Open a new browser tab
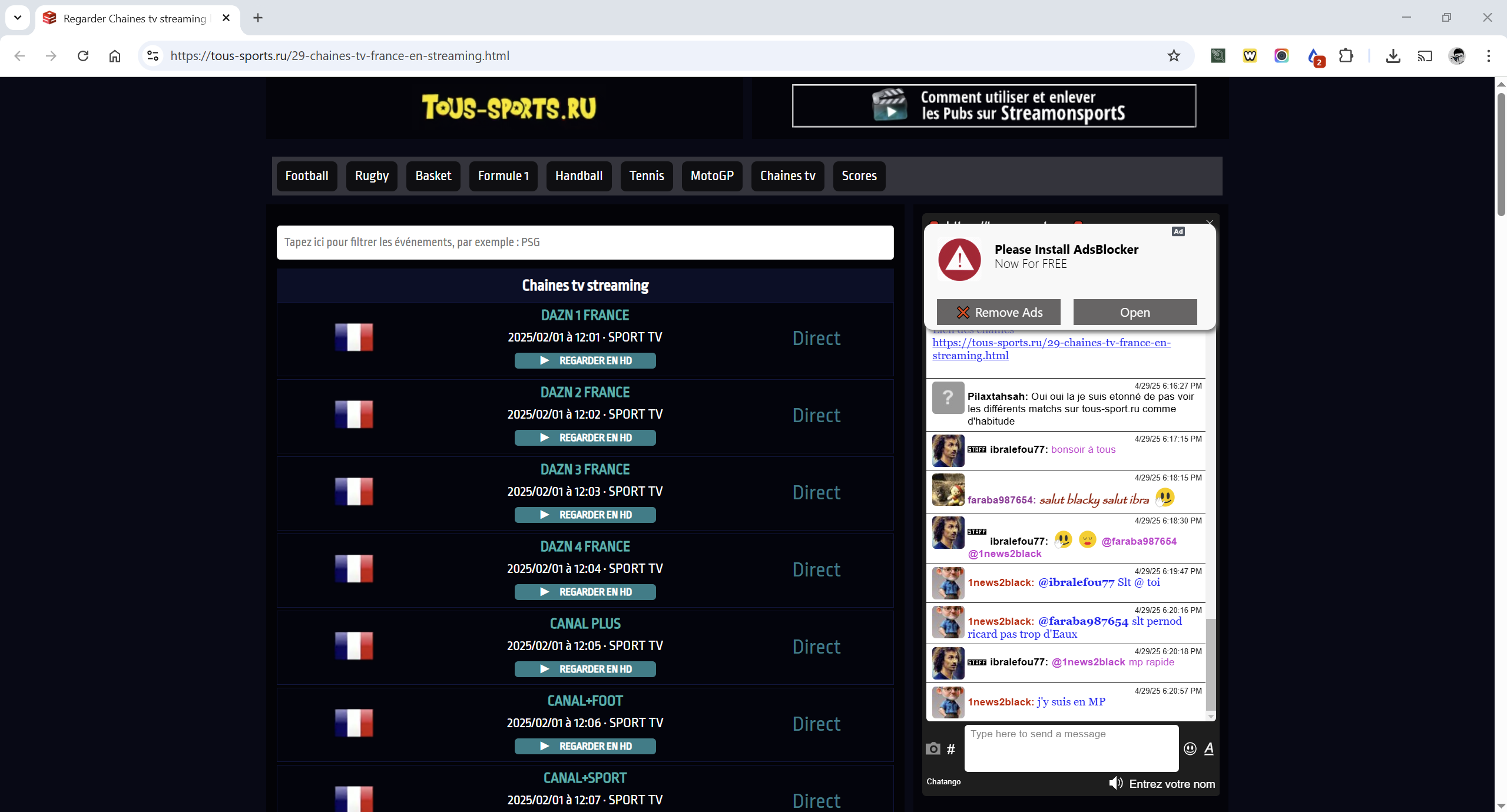The height and width of the screenshot is (812, 1507). (258, 18)
